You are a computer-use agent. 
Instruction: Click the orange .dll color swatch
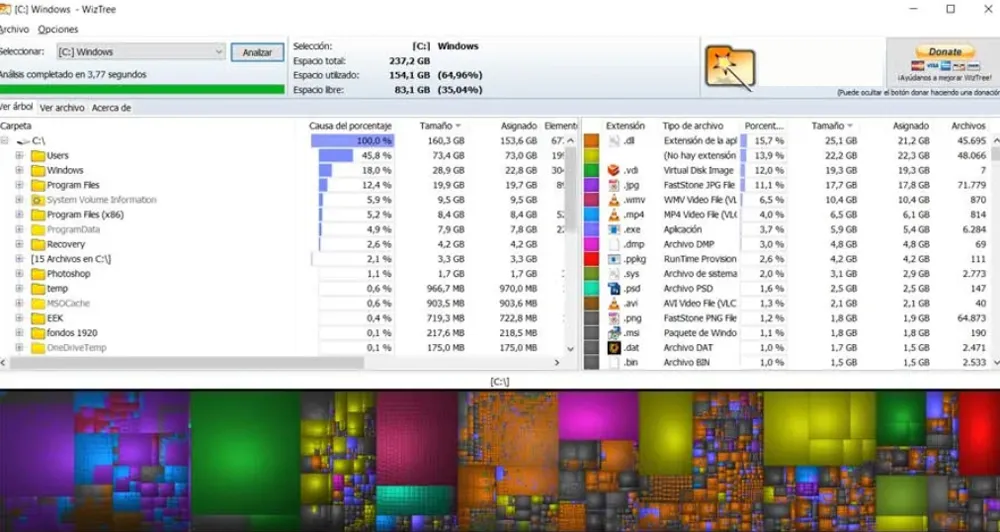592,141
